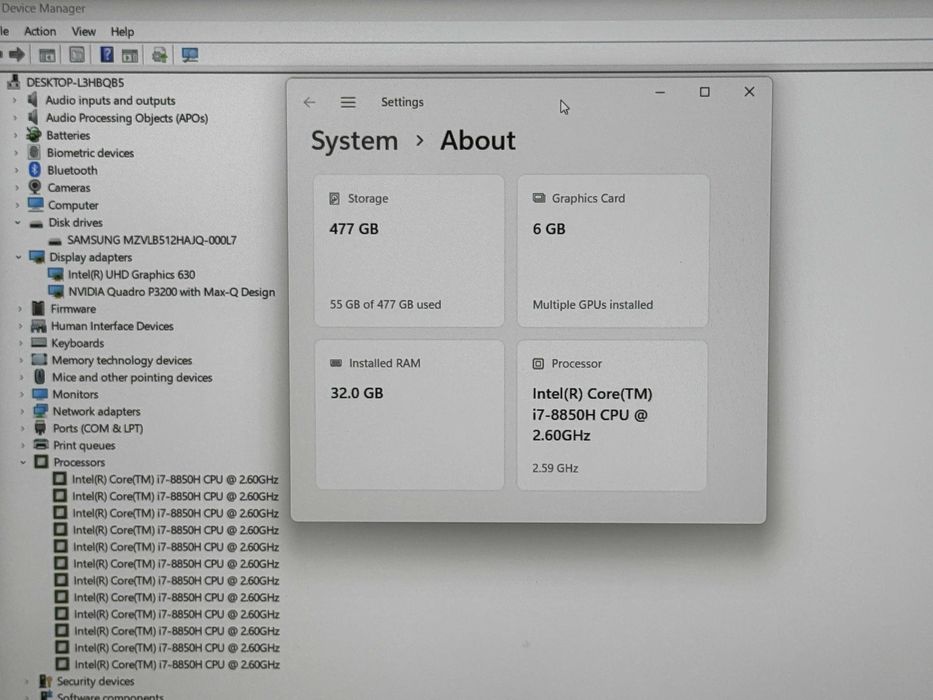Click the Security devices icon
The width and height of the screenshot is (933, 700).
(x=45, y=680)
